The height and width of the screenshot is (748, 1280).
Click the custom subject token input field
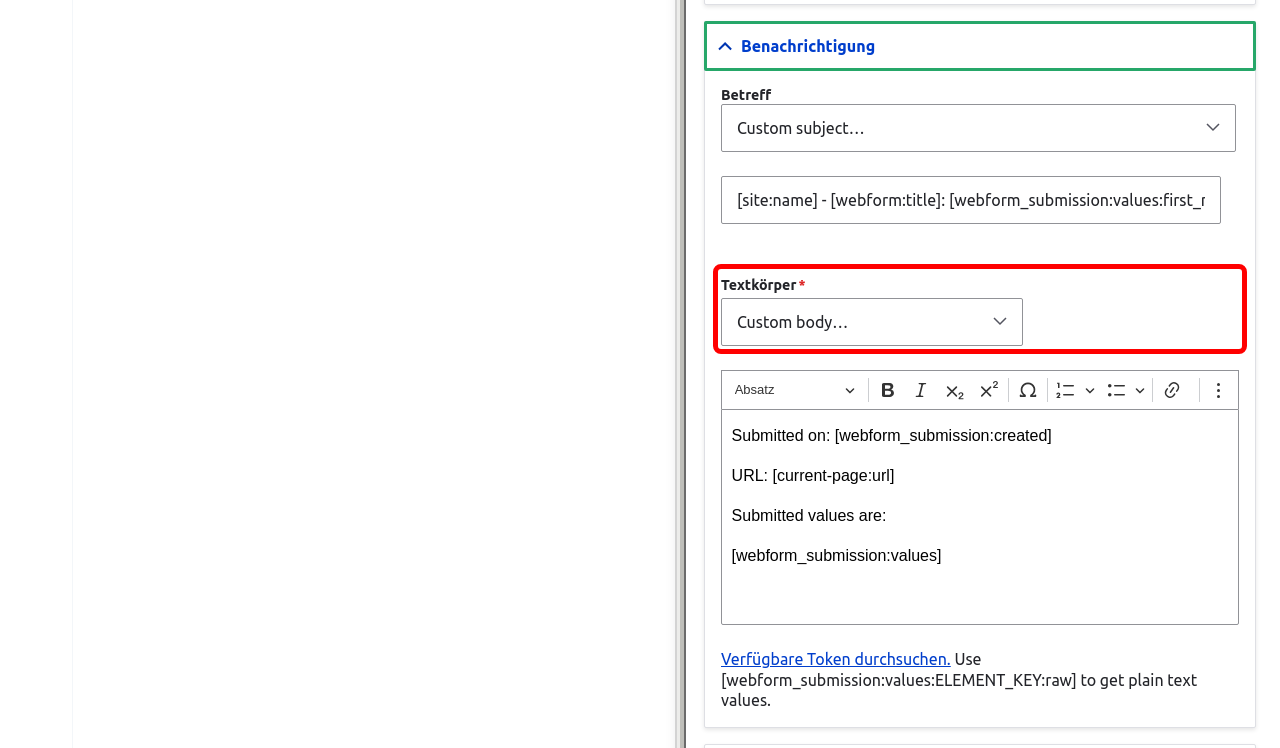[x=970, y=200]
